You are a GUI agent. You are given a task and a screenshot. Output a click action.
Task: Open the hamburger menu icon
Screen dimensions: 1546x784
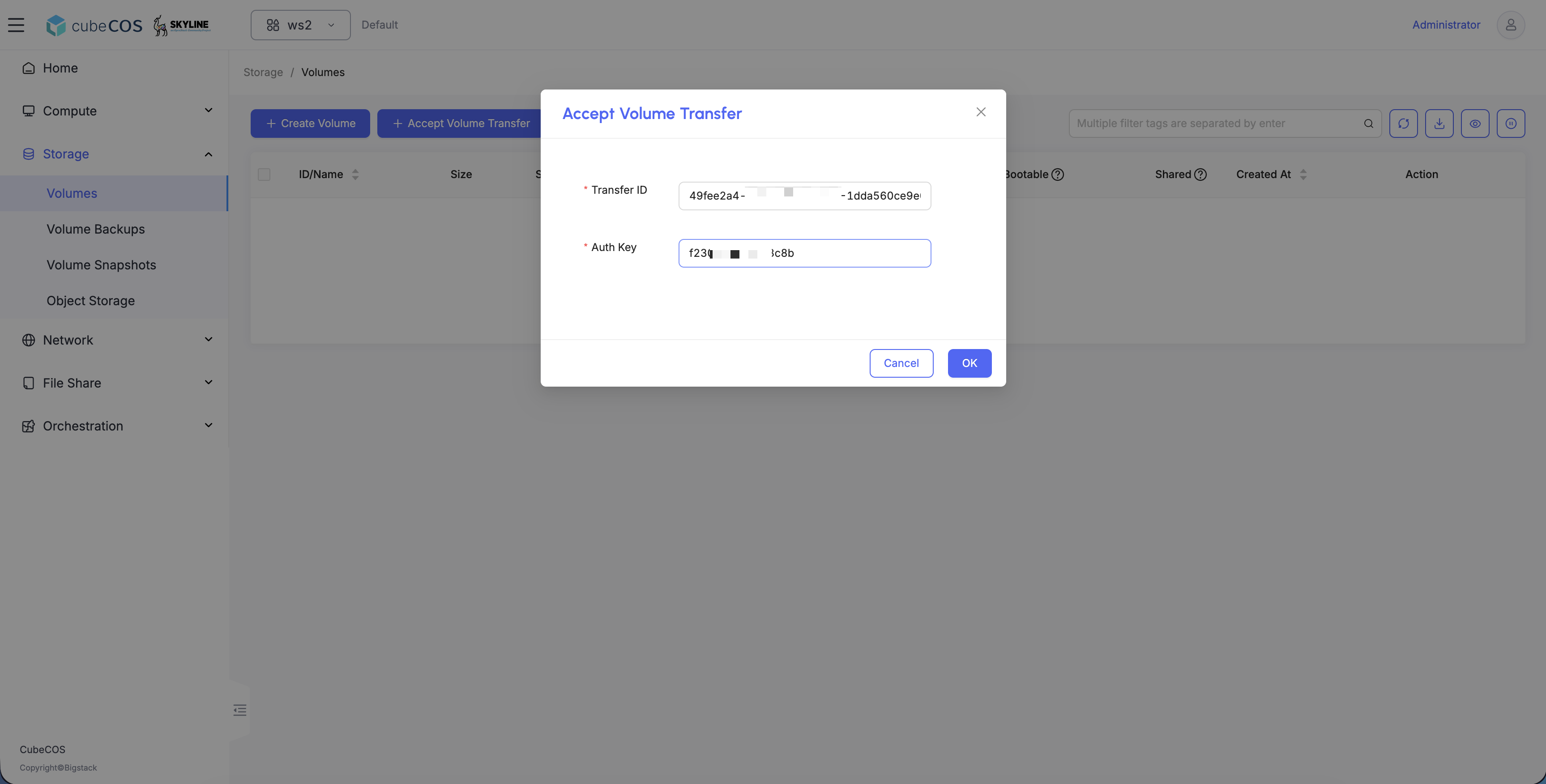point(16,25)
